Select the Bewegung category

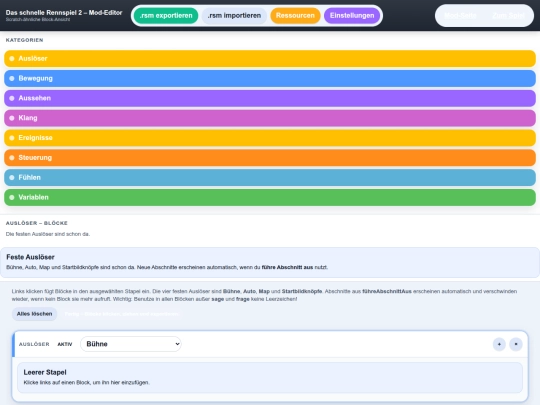[x=270, y=79]
